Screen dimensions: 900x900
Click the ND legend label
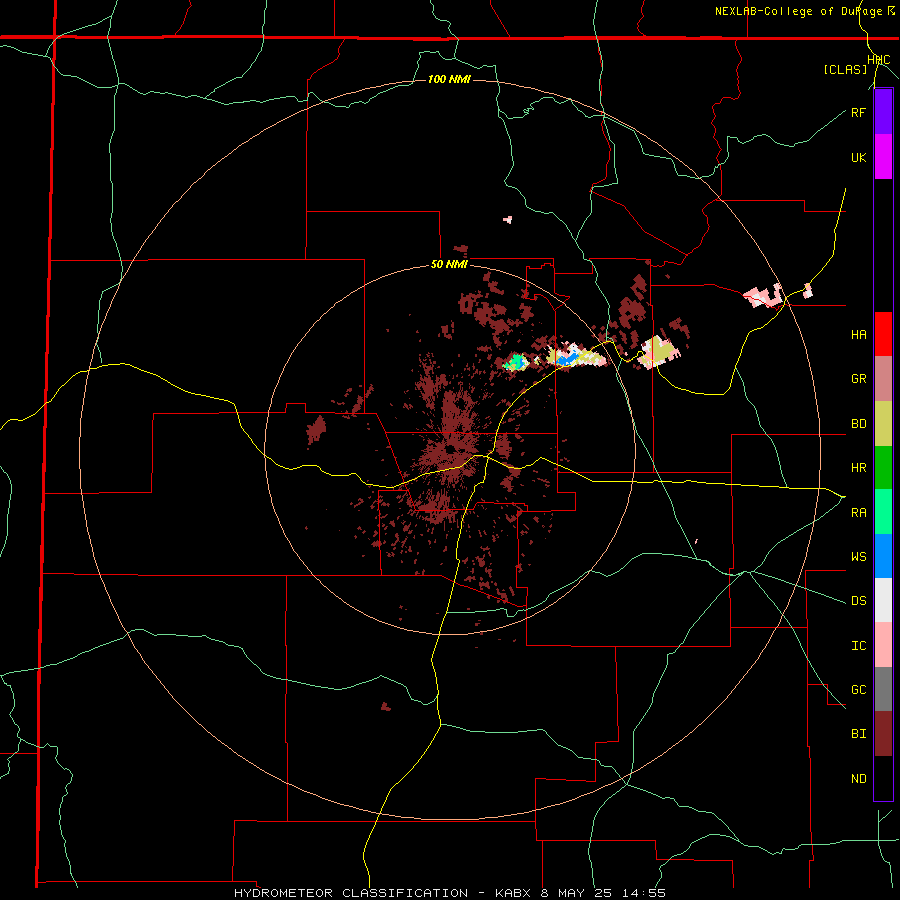[x=858, y=778]
